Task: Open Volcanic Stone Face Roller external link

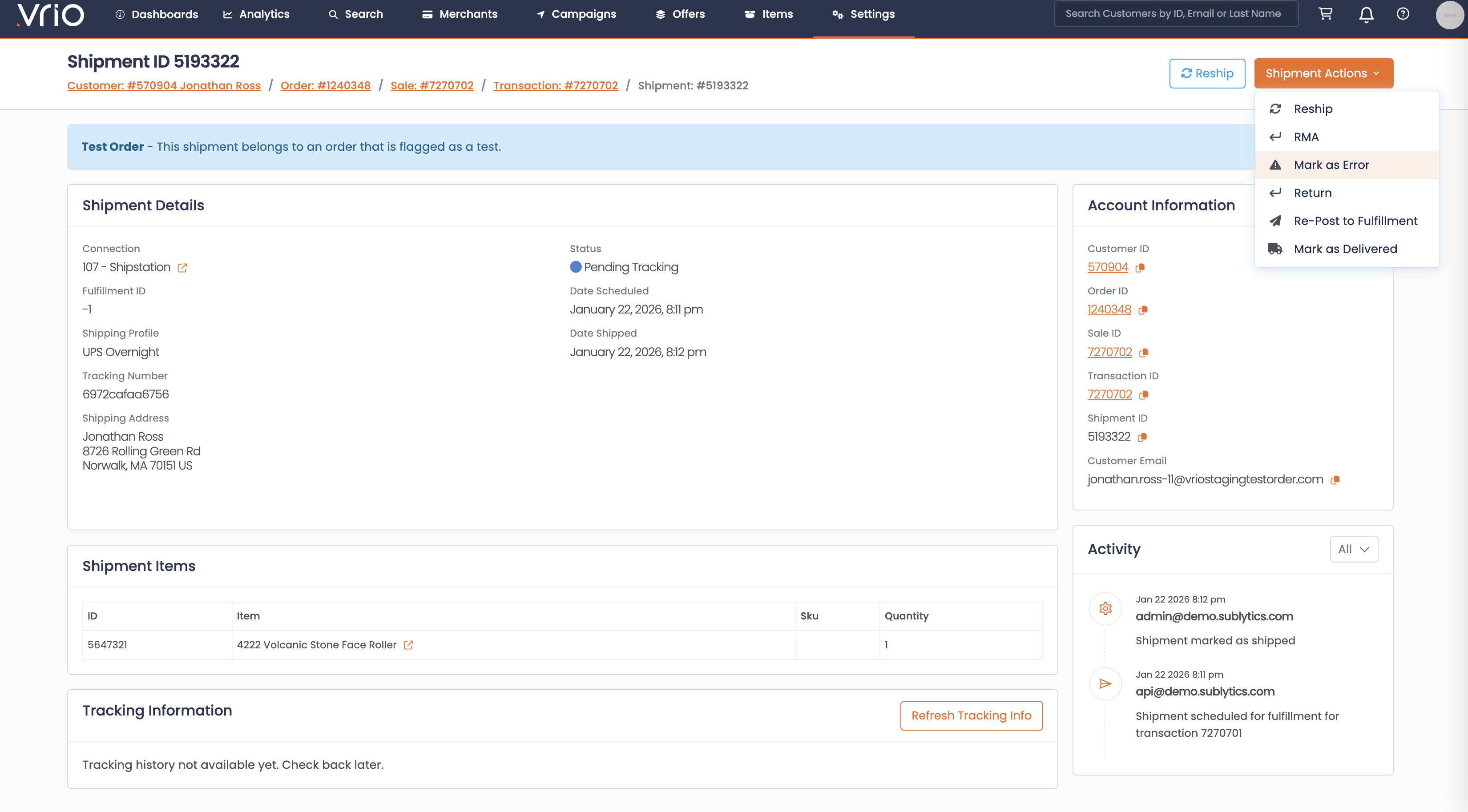Action: click(x=408, y=645)
